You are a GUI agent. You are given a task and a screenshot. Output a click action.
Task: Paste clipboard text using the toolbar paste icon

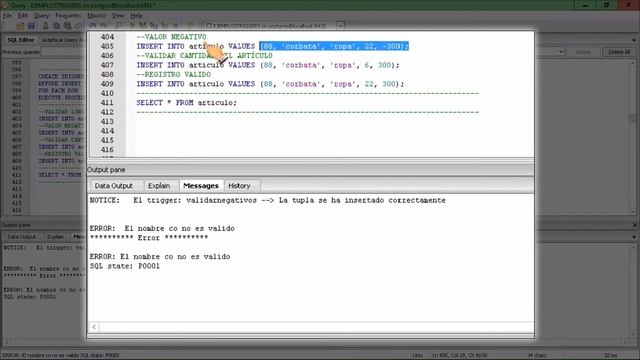[x=67, y=26]
